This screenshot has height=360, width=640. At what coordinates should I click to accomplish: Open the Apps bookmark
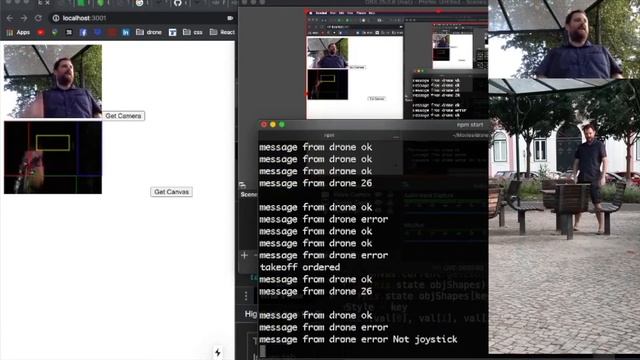(18, 32)
